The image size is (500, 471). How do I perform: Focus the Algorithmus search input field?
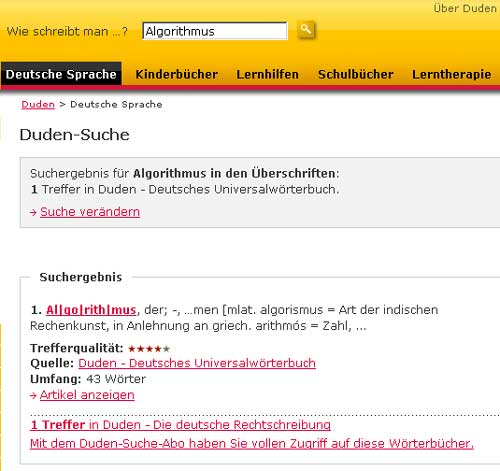click(215, 31)
